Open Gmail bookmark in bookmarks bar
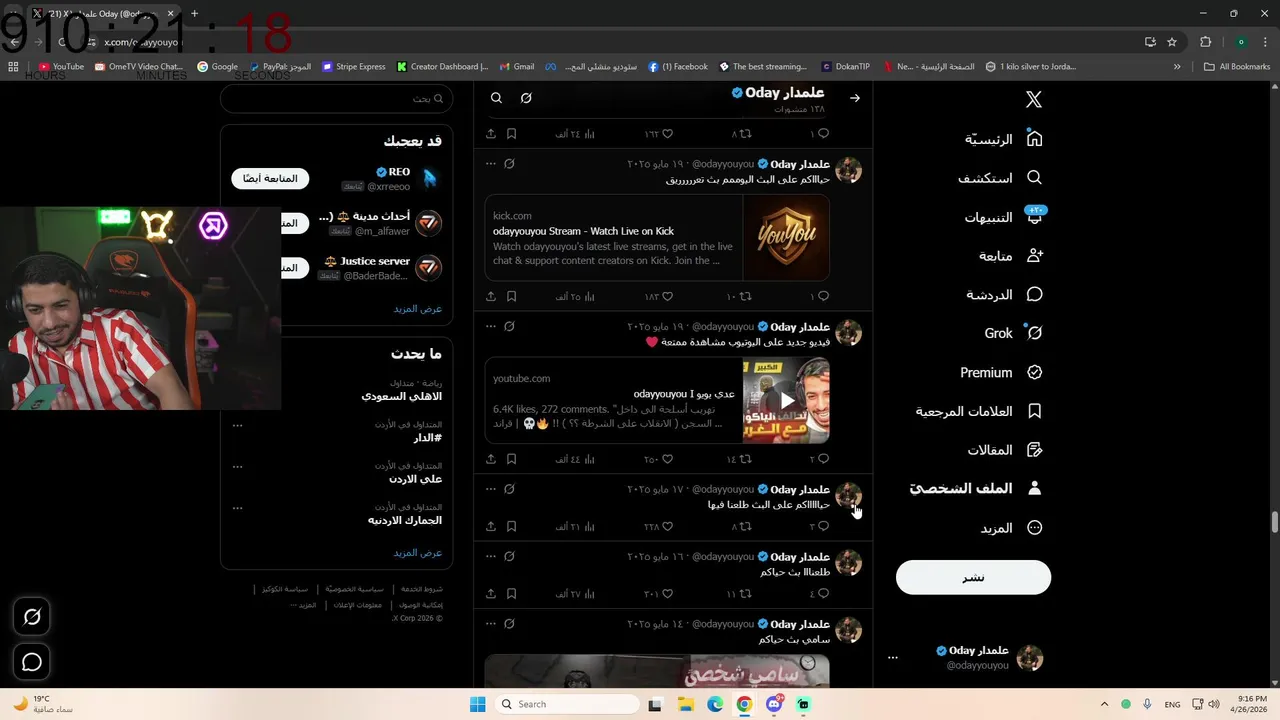Viewport: 1280px width, 720px height. (517, 66)
